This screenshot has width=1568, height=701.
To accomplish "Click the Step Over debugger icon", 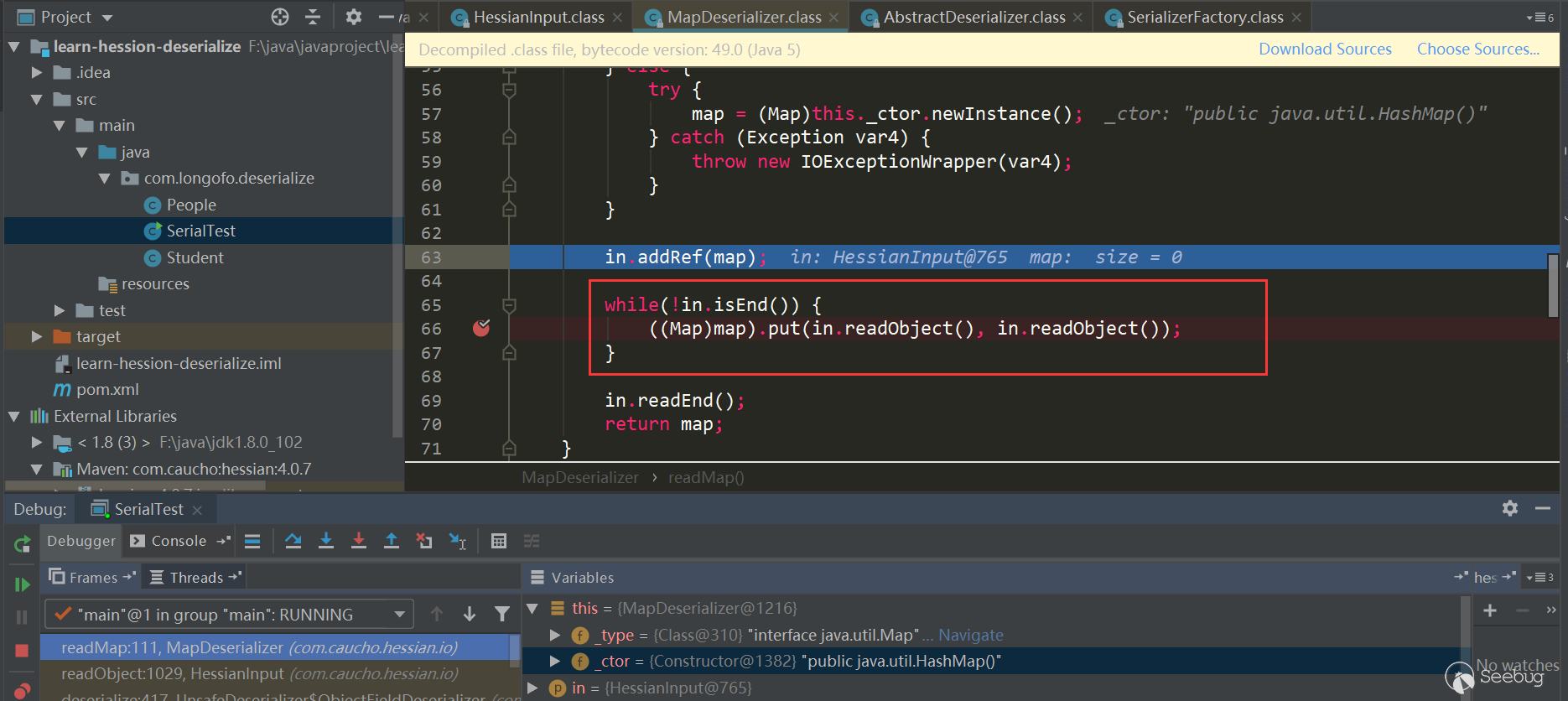I will (293, 541).
